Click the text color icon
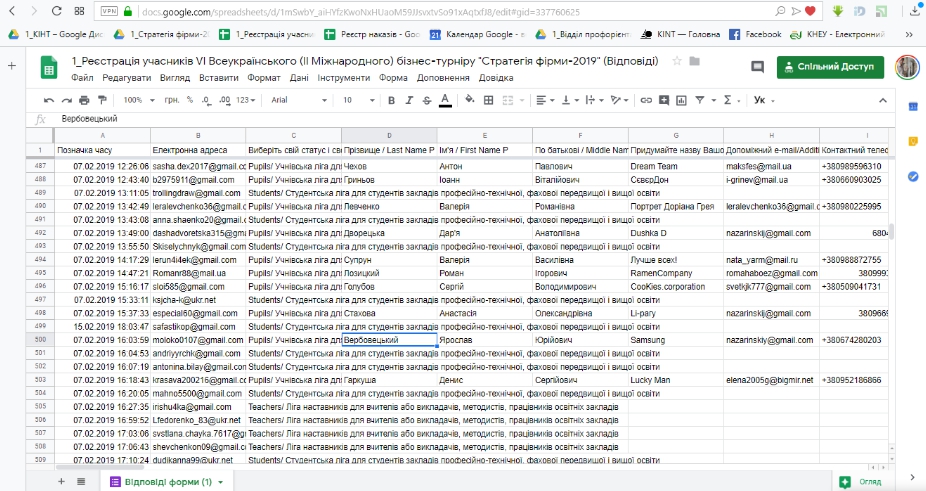 [x=444, y=100]
